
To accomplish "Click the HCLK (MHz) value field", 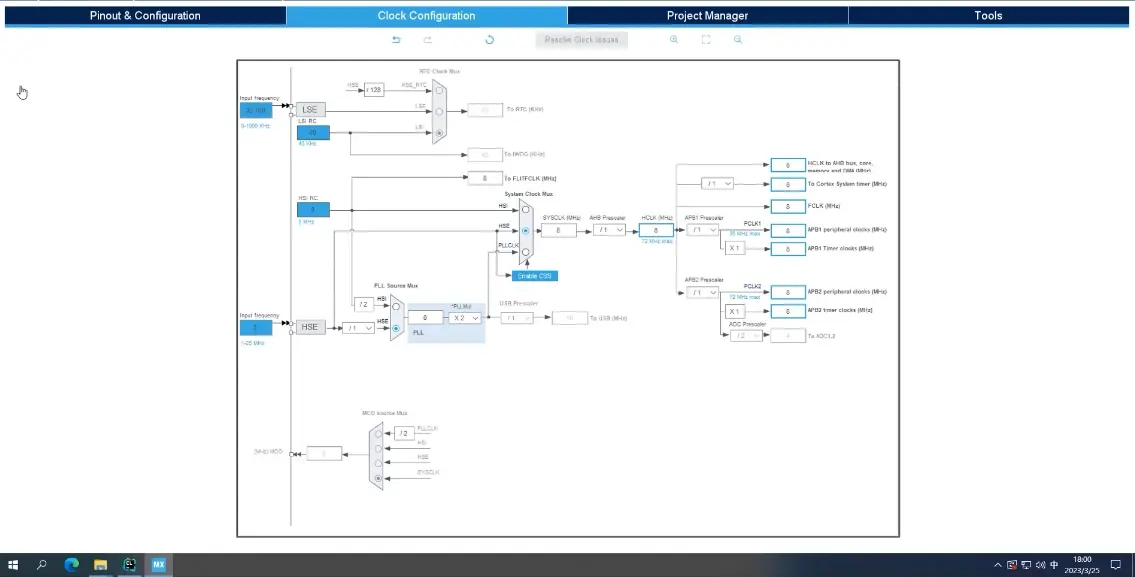I will click(656, 230).
